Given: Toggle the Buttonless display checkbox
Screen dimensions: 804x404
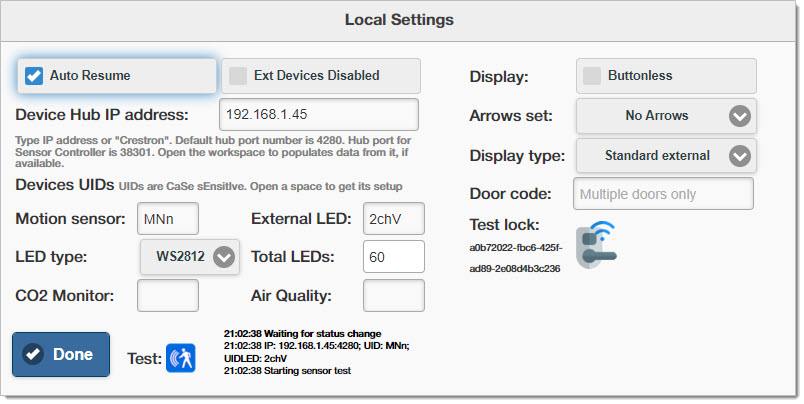Looking at the screenshot, I should point(592,76).
